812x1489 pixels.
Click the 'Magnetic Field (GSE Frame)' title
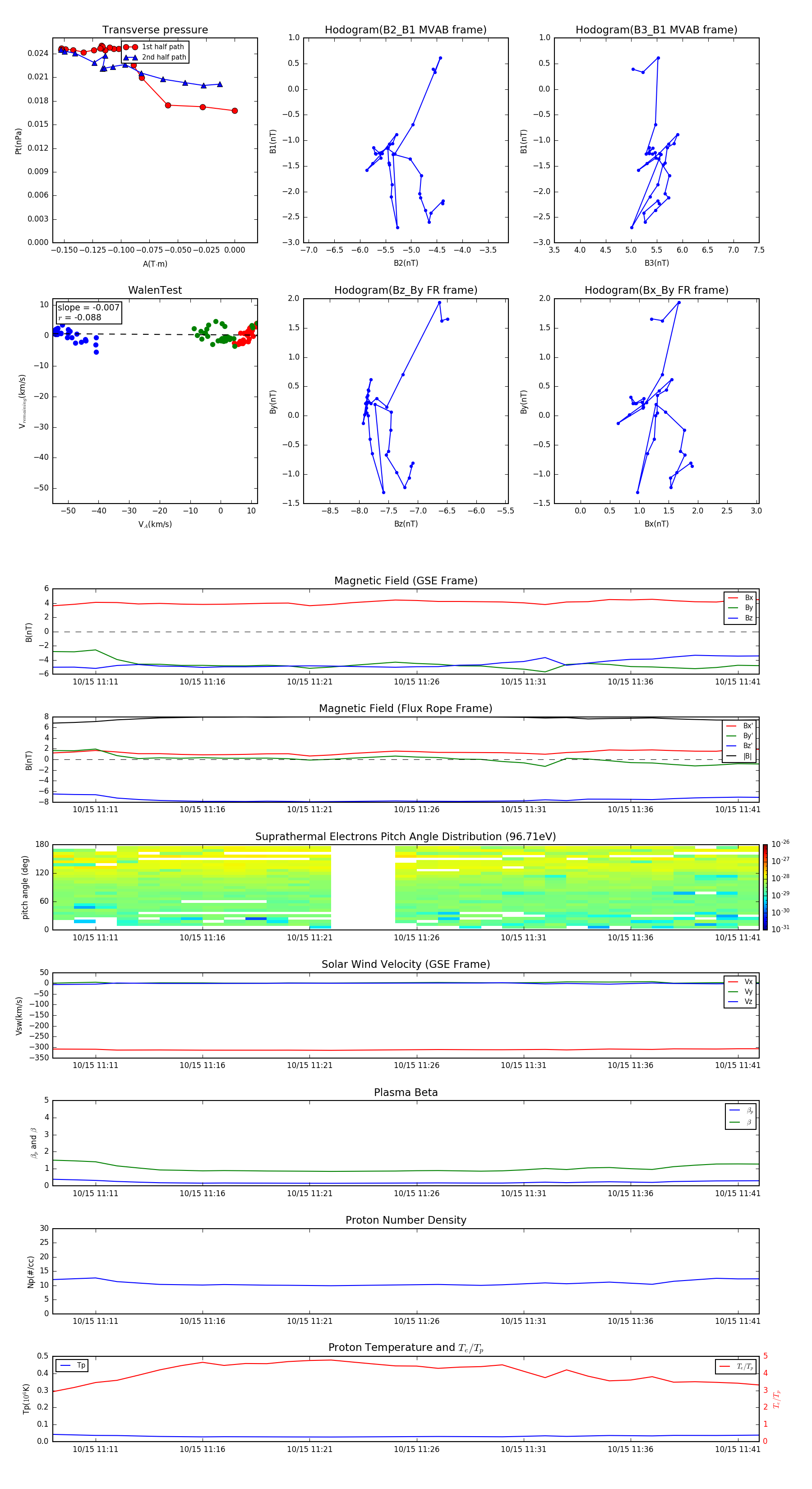point(406,581)
